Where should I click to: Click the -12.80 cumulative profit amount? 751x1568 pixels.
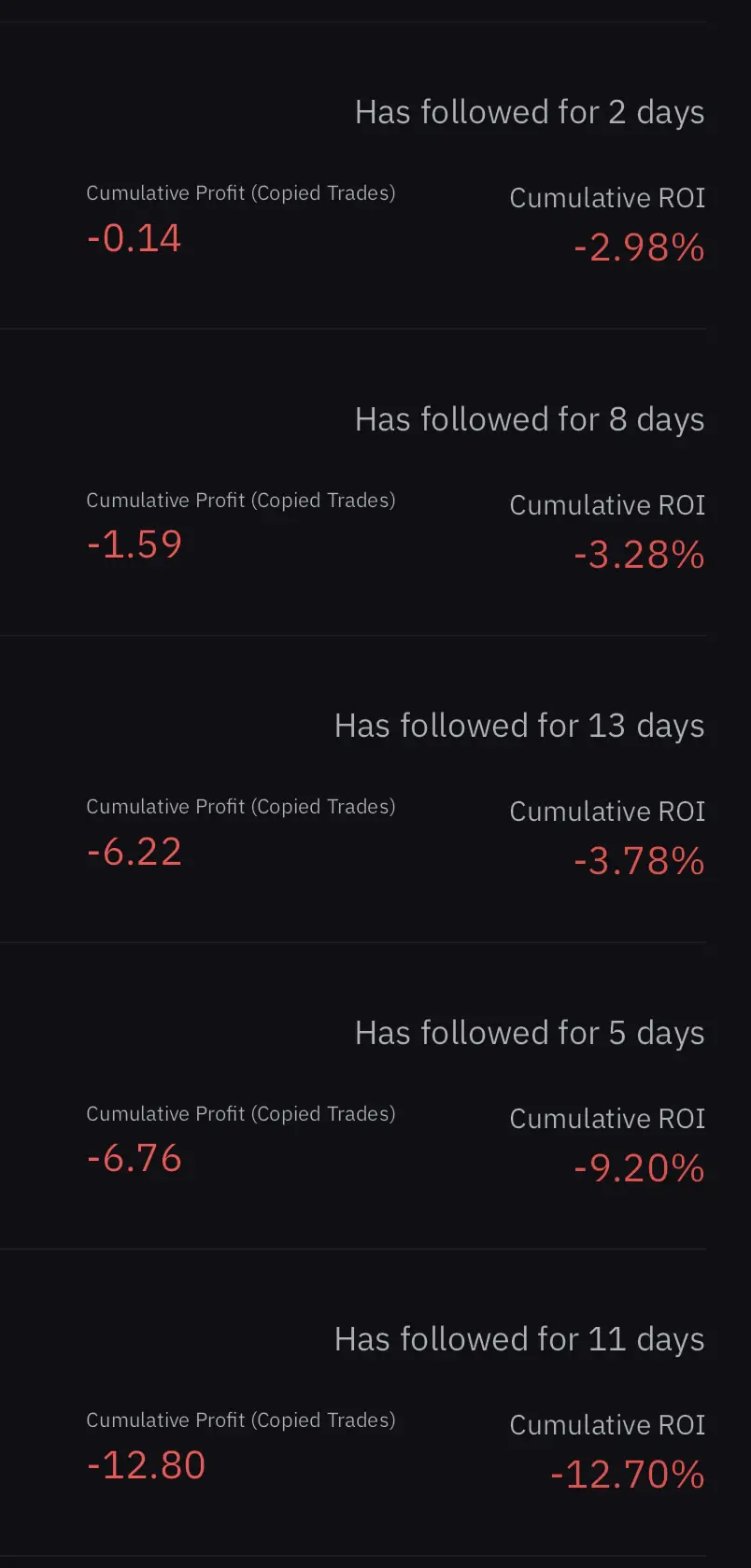pyautogui.click(x=146, y=1465)
